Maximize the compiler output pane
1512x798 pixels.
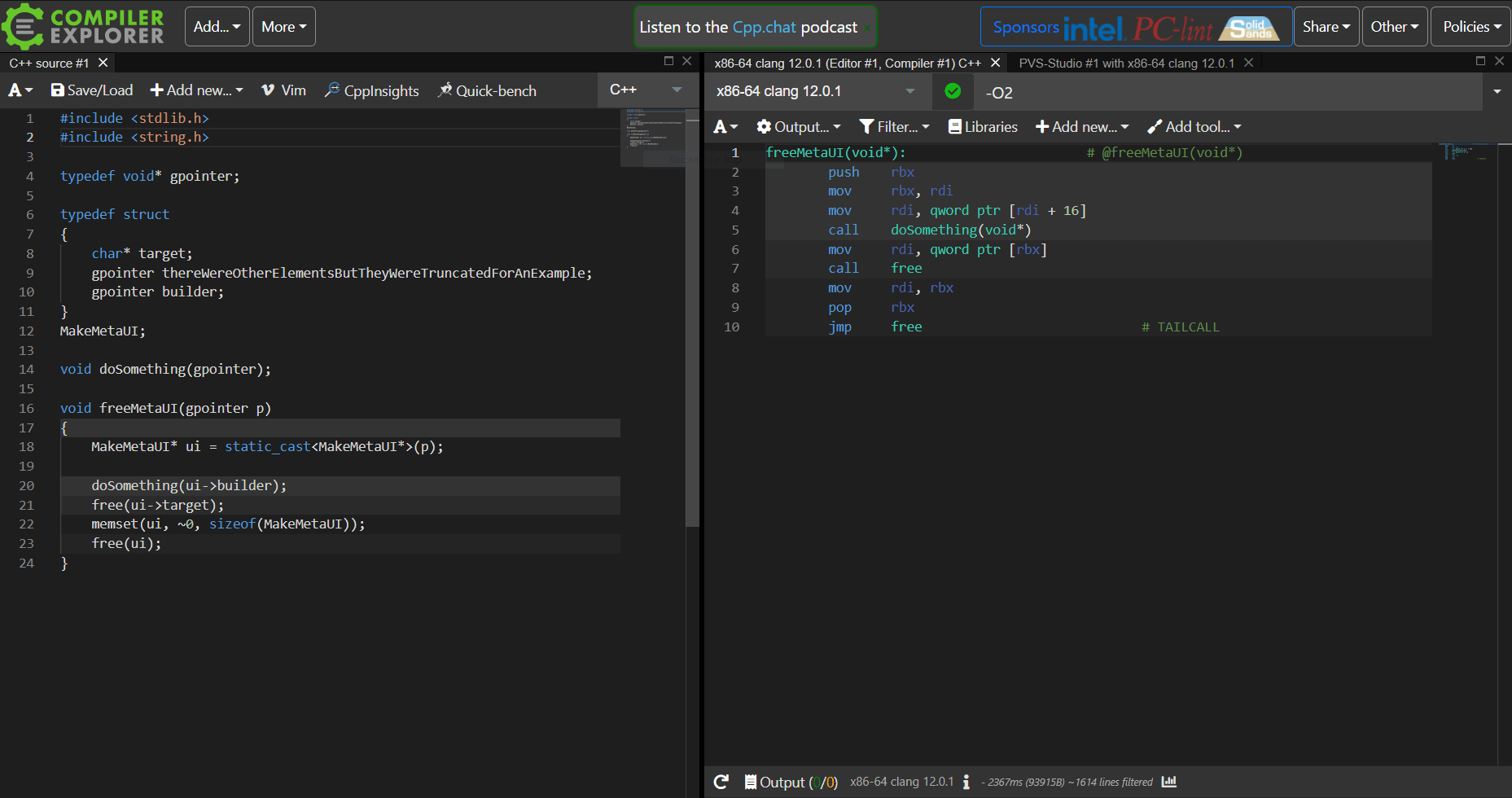pyautogui.click(x=1481, y=61)
